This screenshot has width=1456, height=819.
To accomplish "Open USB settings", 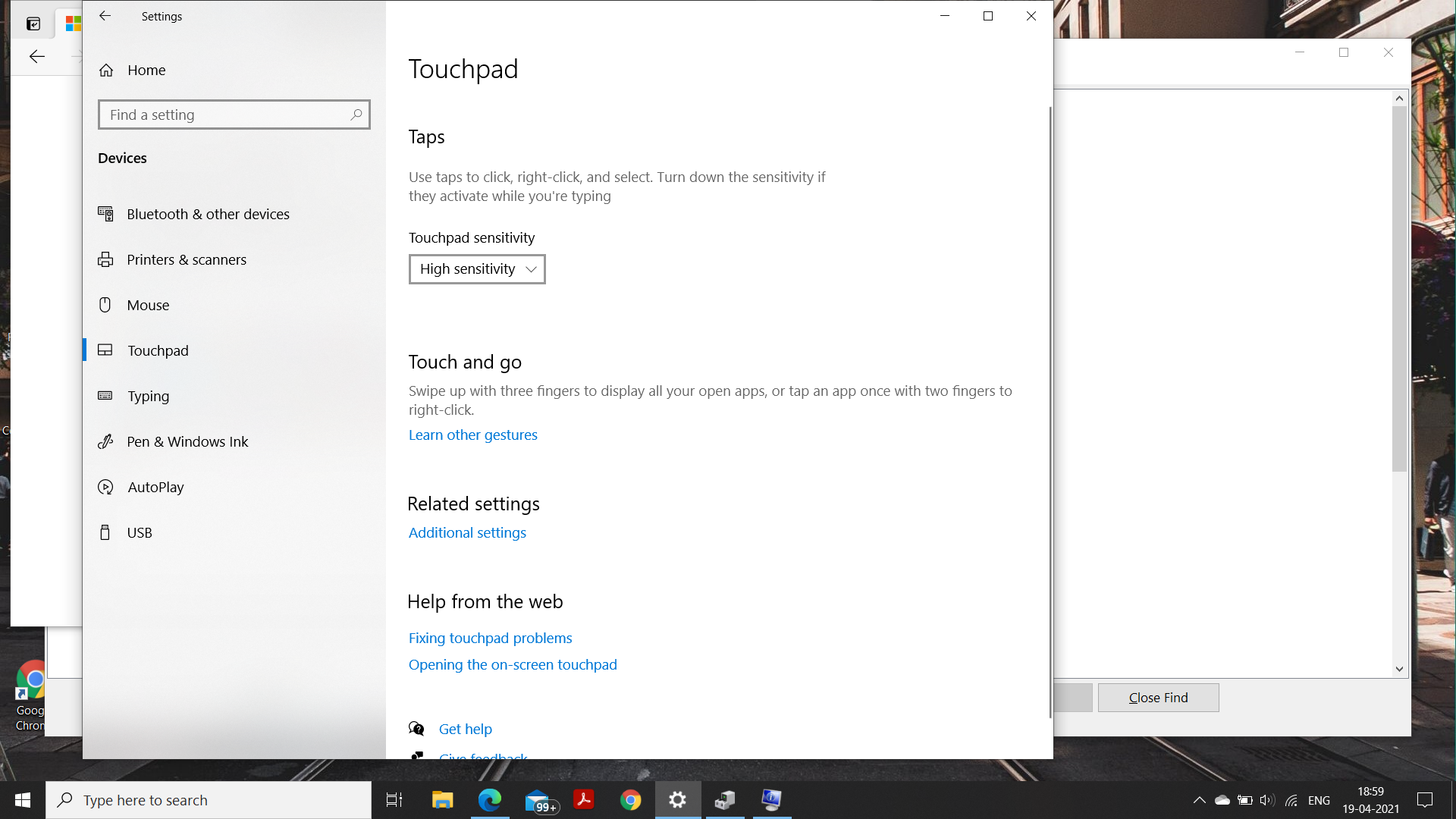I will (x=139, y=532).
